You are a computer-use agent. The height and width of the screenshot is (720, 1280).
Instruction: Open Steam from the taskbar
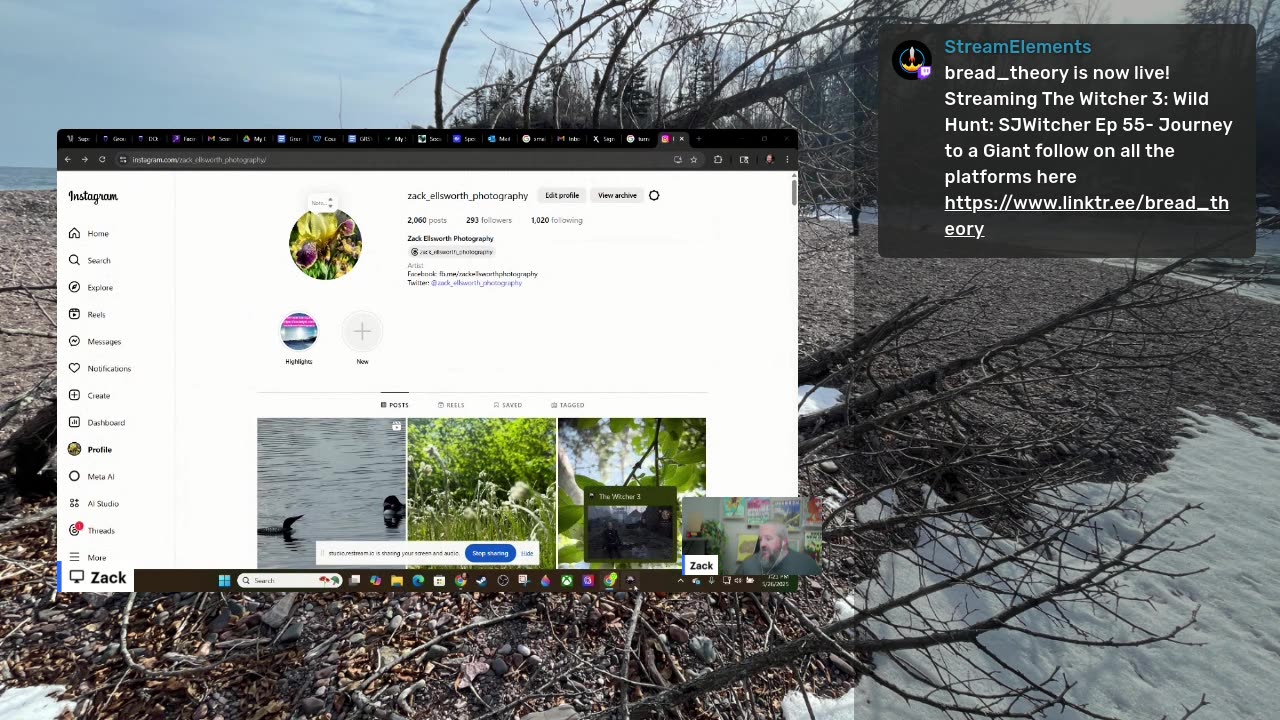[481, 580]
